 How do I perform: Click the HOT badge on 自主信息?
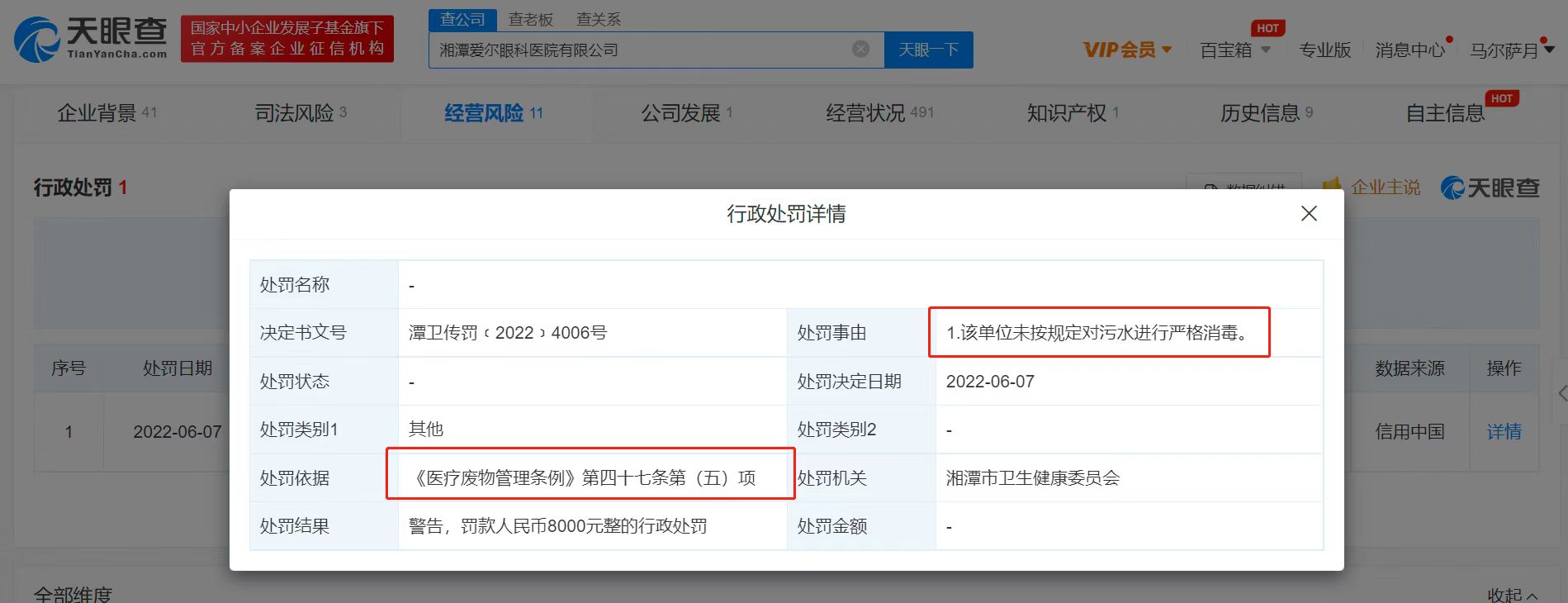[1501, 98]
